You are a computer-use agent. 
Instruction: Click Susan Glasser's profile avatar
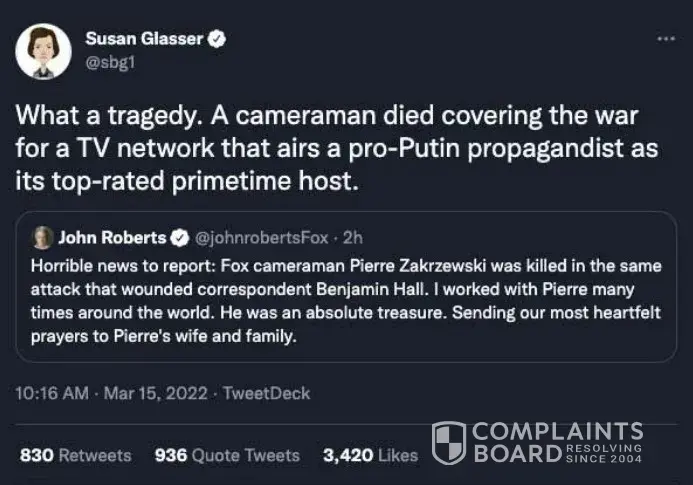tap(43, 51)
